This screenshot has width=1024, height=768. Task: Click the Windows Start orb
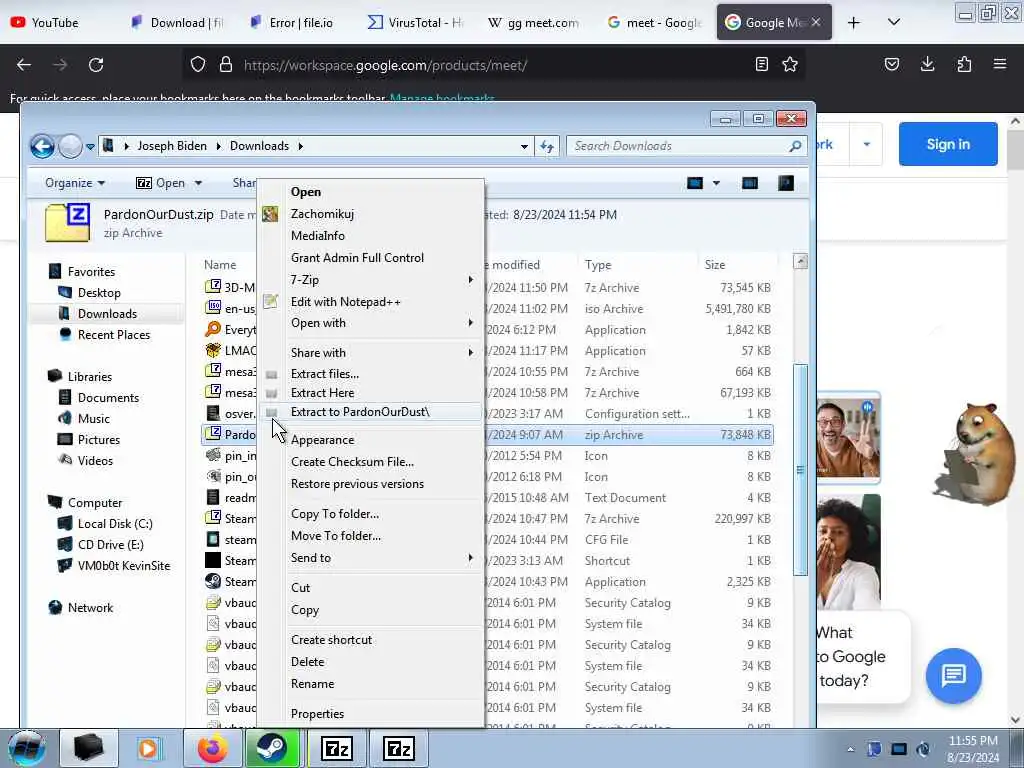click(x=27, y=748)
